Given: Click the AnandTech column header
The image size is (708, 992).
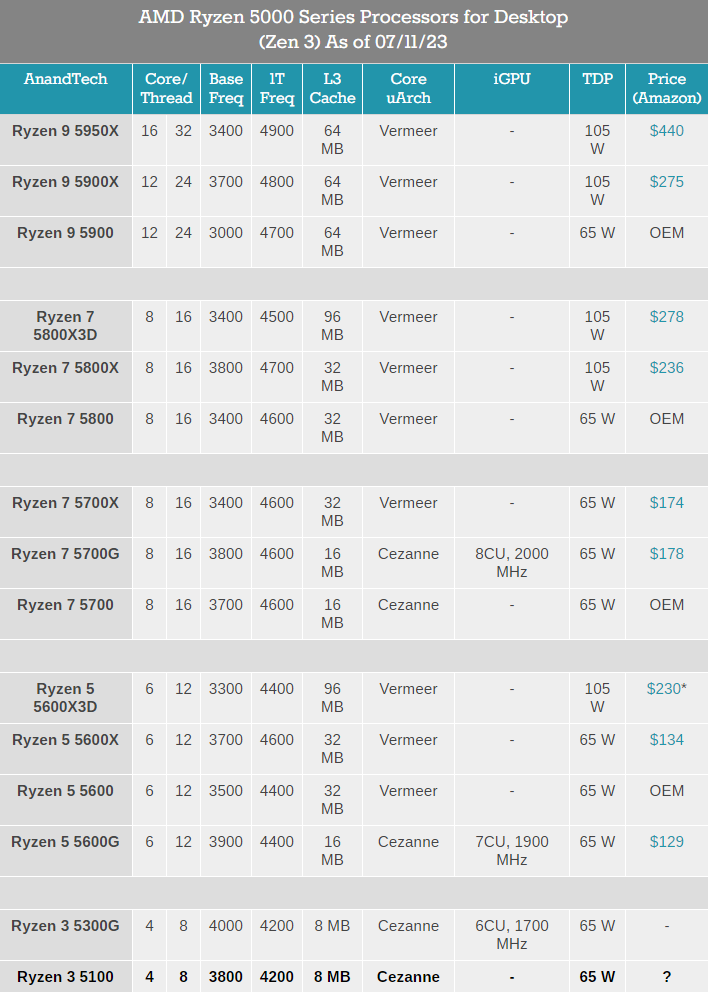Looking at the screenshot, I should coord(65,79).
